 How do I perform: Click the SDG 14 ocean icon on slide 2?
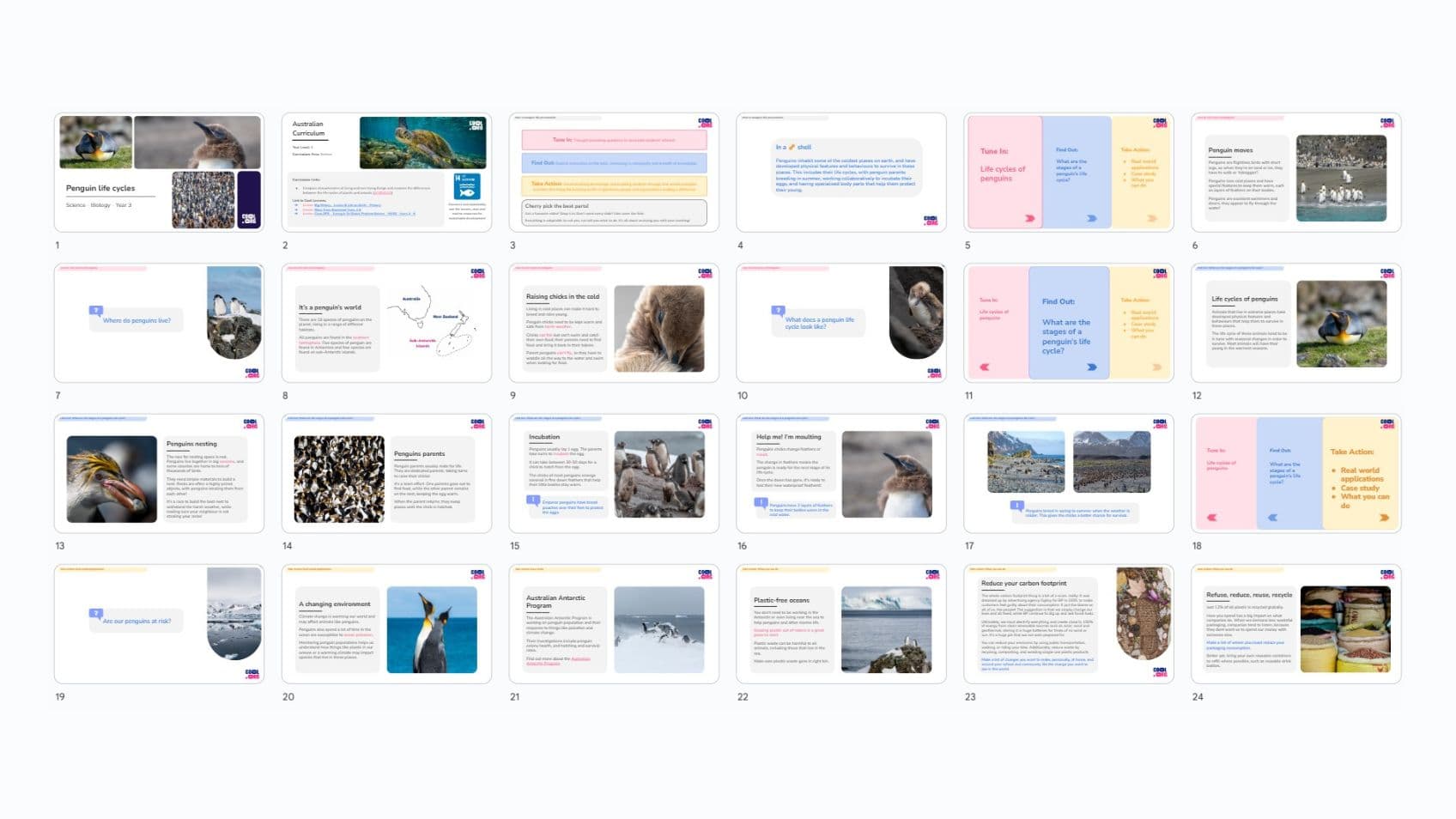click(467, 186)
